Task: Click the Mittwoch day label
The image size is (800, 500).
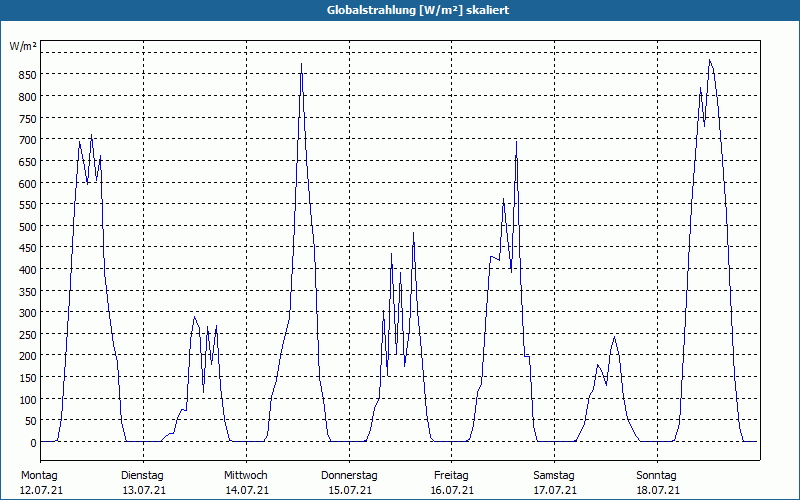Action: 246,476
